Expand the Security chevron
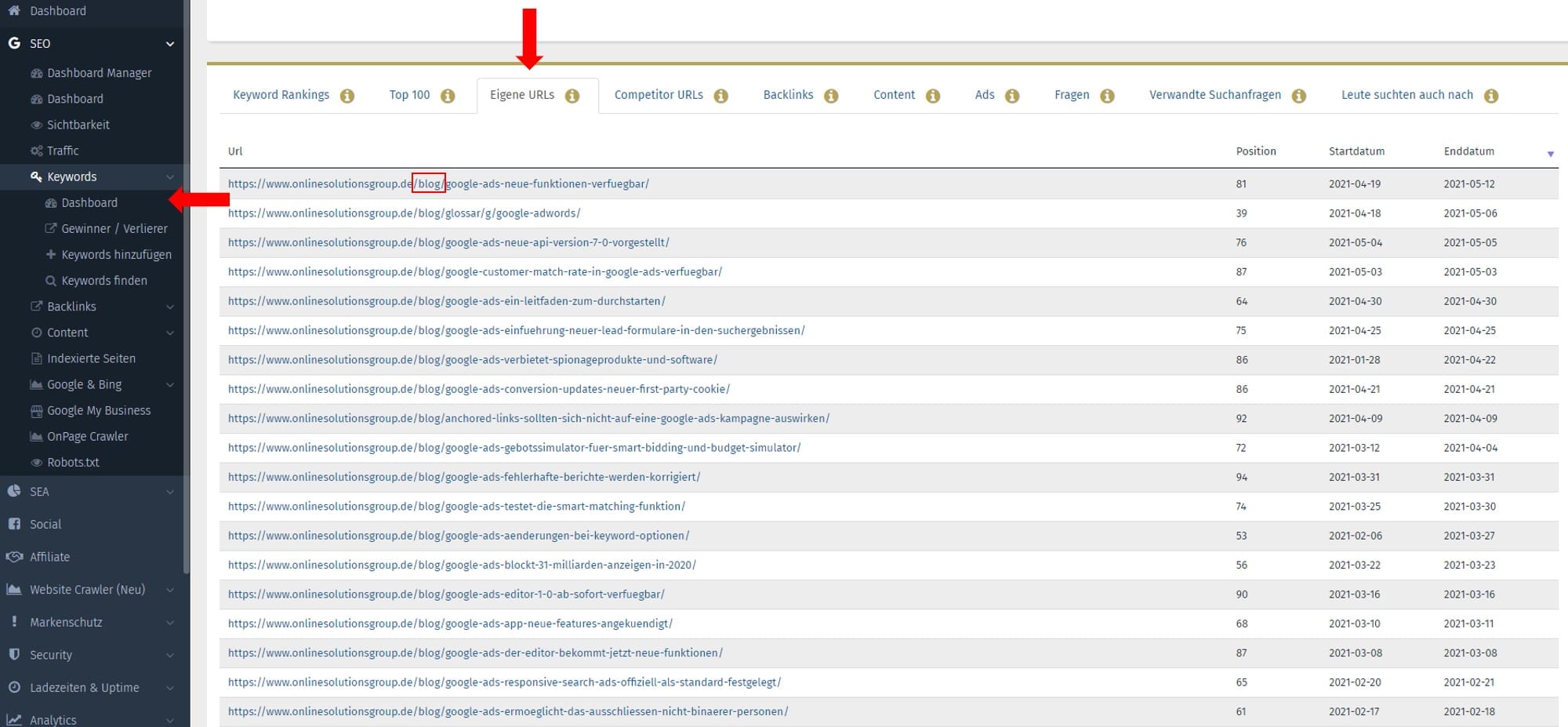1568x727 pixels. coord(170,655)
